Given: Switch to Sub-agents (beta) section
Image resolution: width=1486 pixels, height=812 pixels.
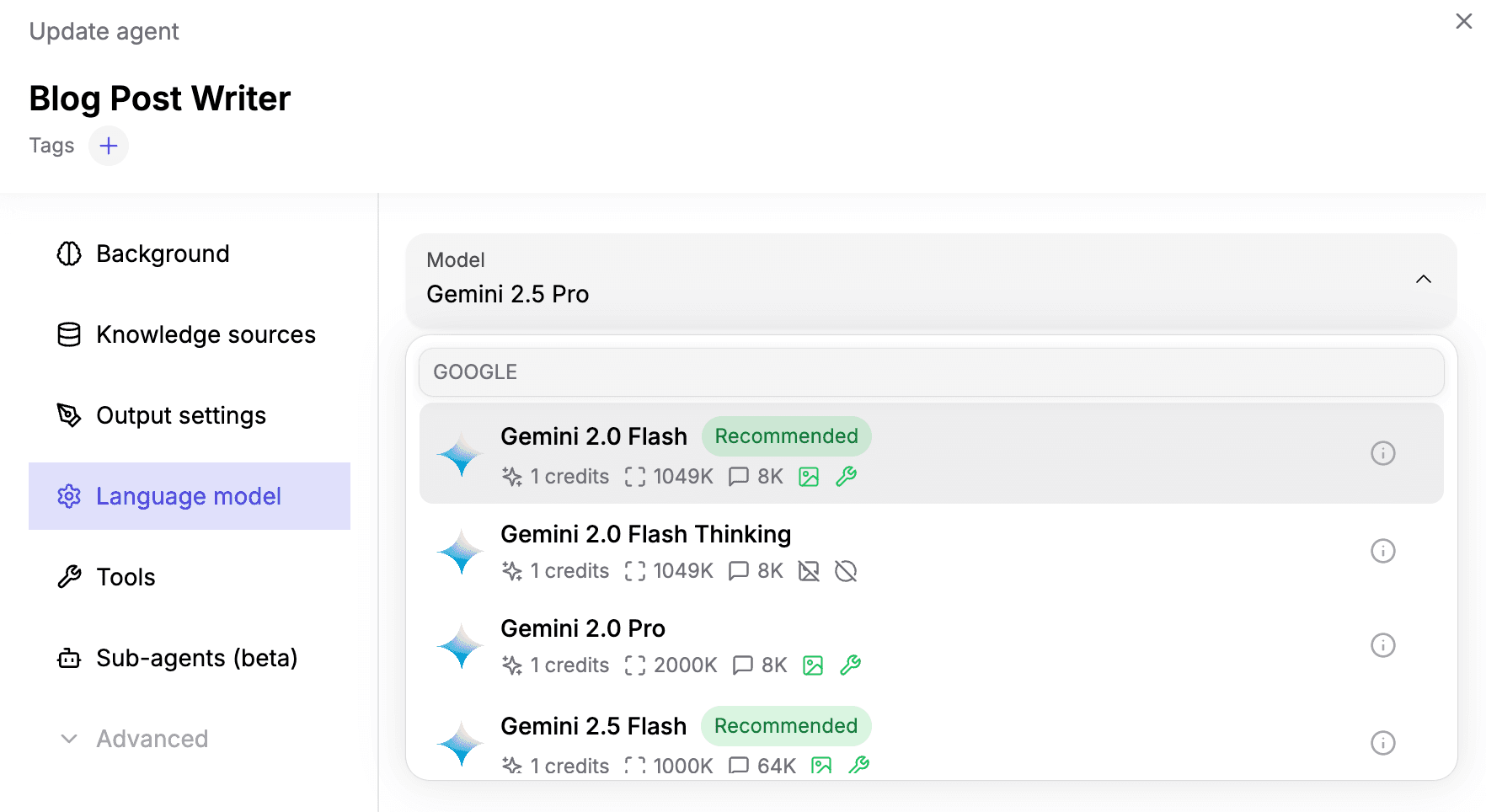Looking at the screenshot, I should tap(196, 658).
